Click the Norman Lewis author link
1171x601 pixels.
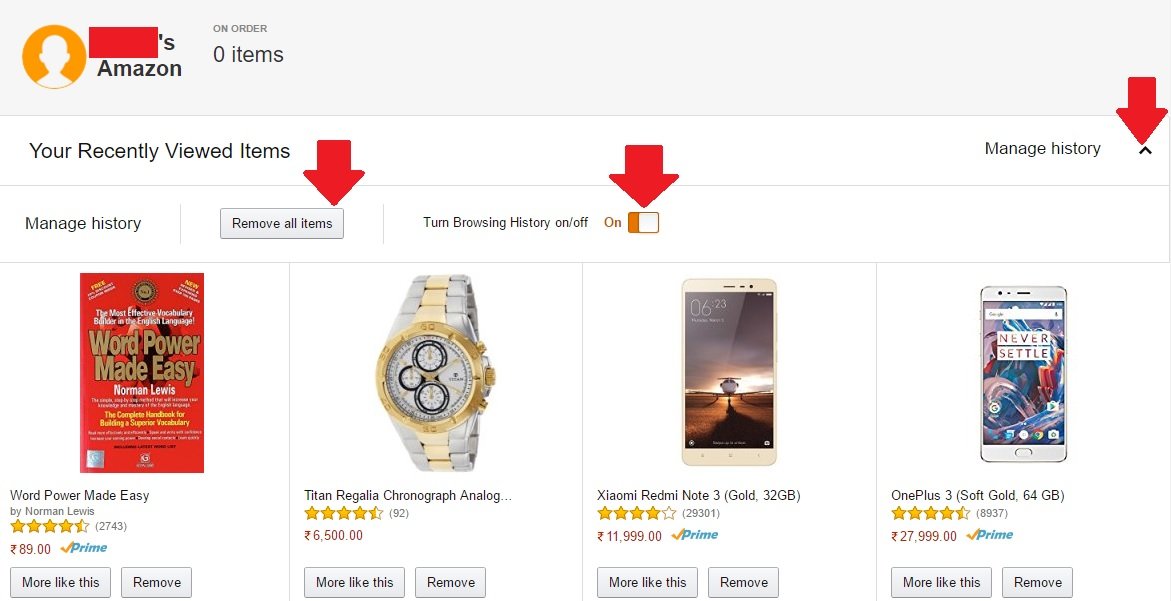(x=59, y=511)
